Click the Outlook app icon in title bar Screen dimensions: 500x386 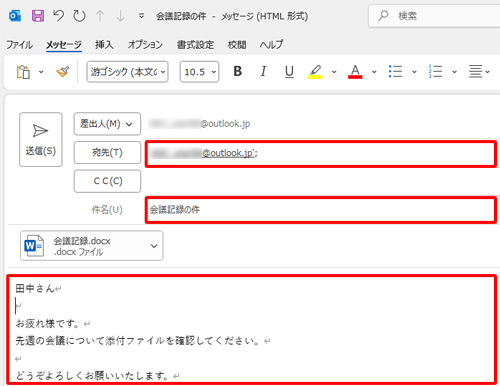point(15,16)
